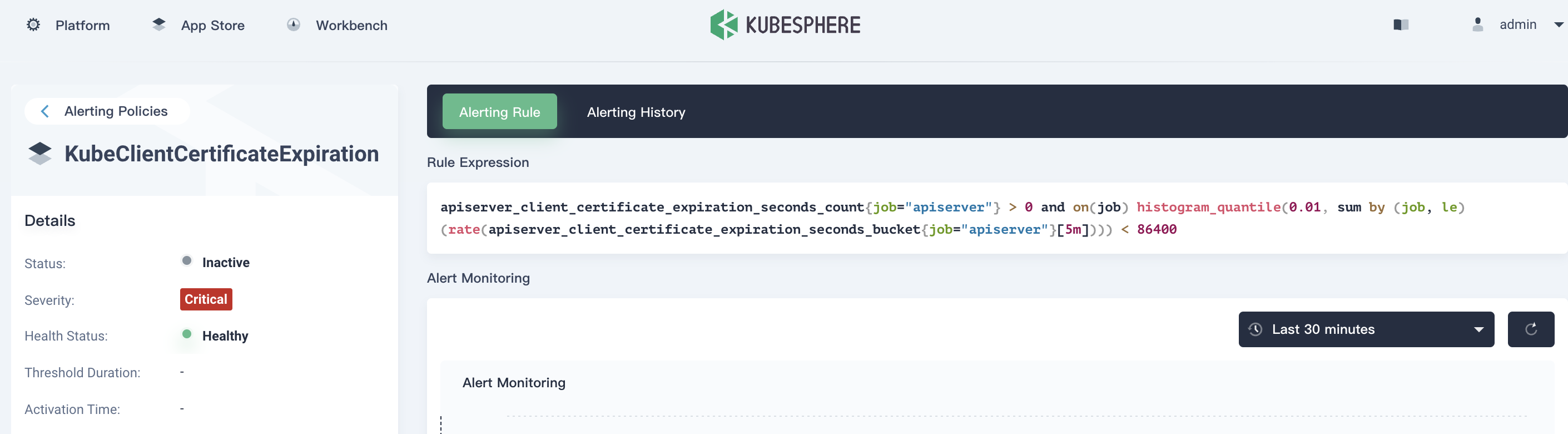Click the Inactive status text
The width and height of the screenshot is (1568, 434).
click(226, 263)
